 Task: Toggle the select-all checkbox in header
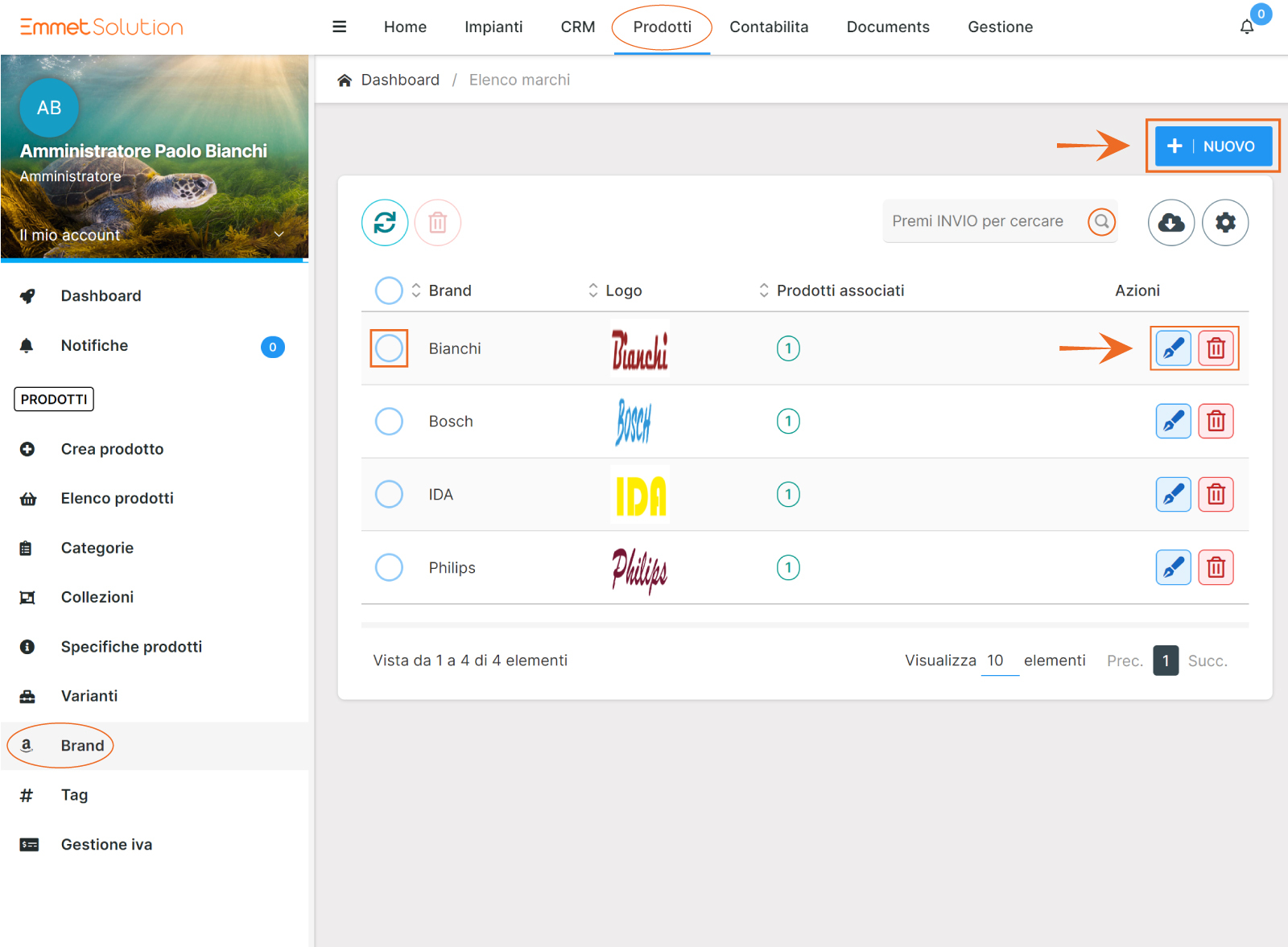(x=389, y=290)
